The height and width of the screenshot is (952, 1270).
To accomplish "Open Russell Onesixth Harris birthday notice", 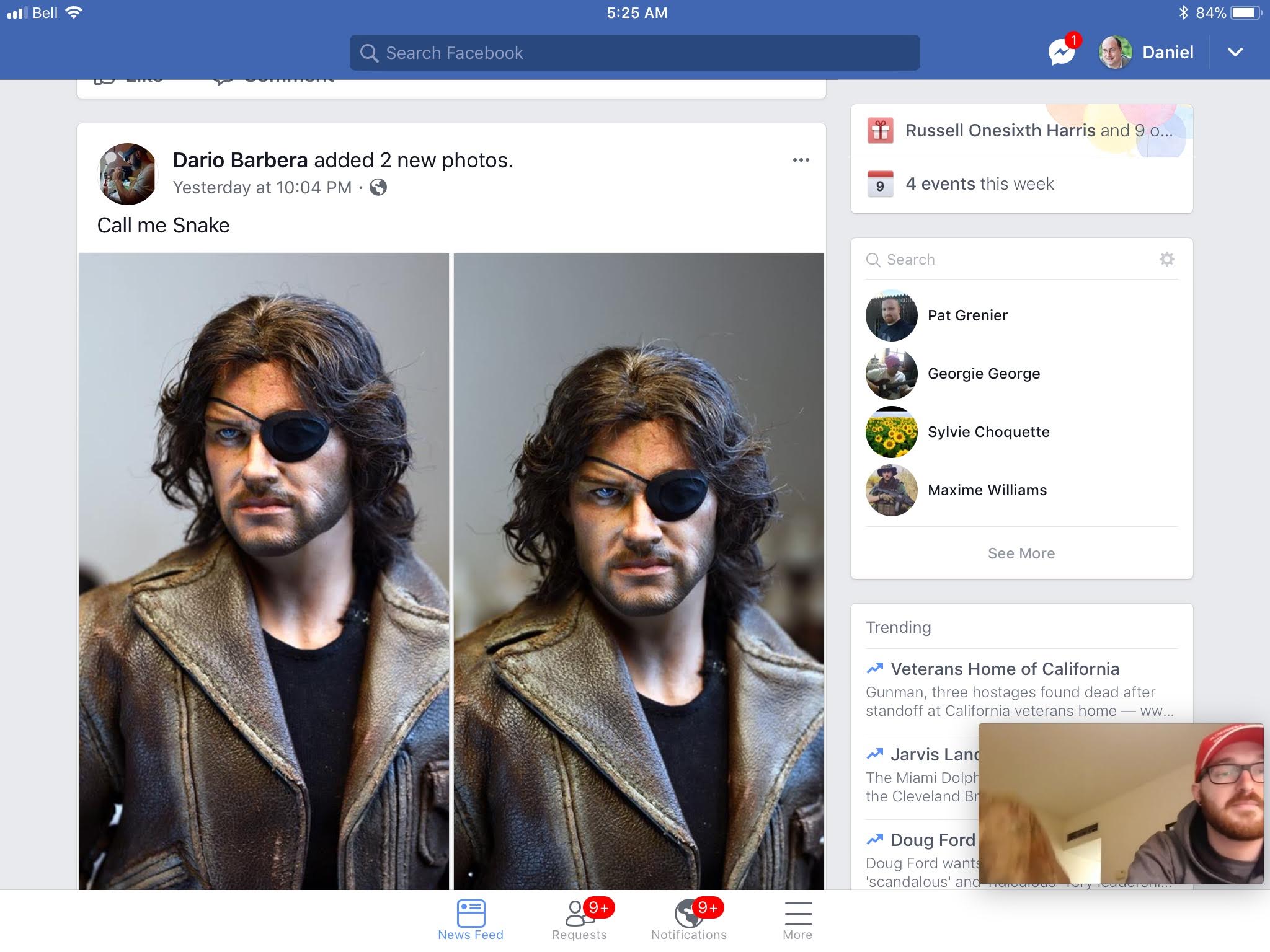I will [1022, 131].
